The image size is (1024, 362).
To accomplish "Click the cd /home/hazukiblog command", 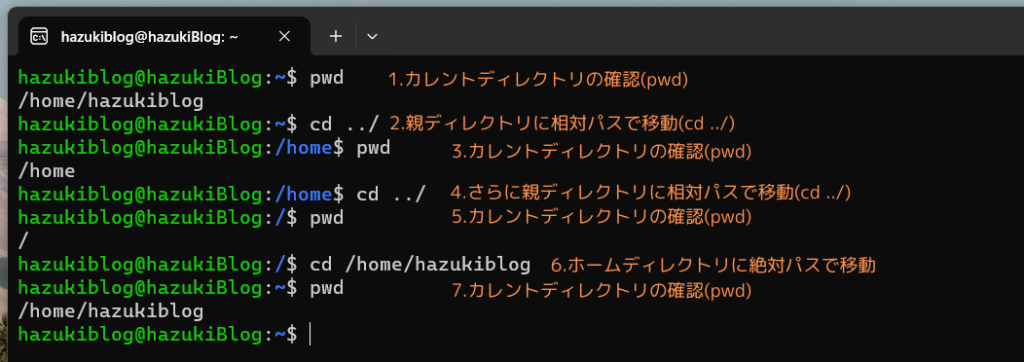I will point(420,265).
